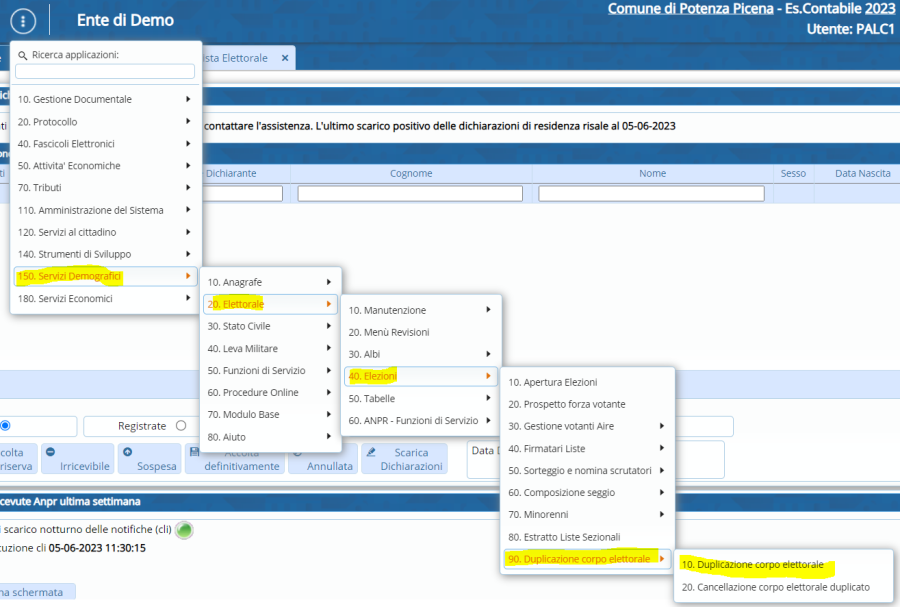Expand the 10. Gestione Documentale submenu
The image size is (900, 607).
point(105,99)
